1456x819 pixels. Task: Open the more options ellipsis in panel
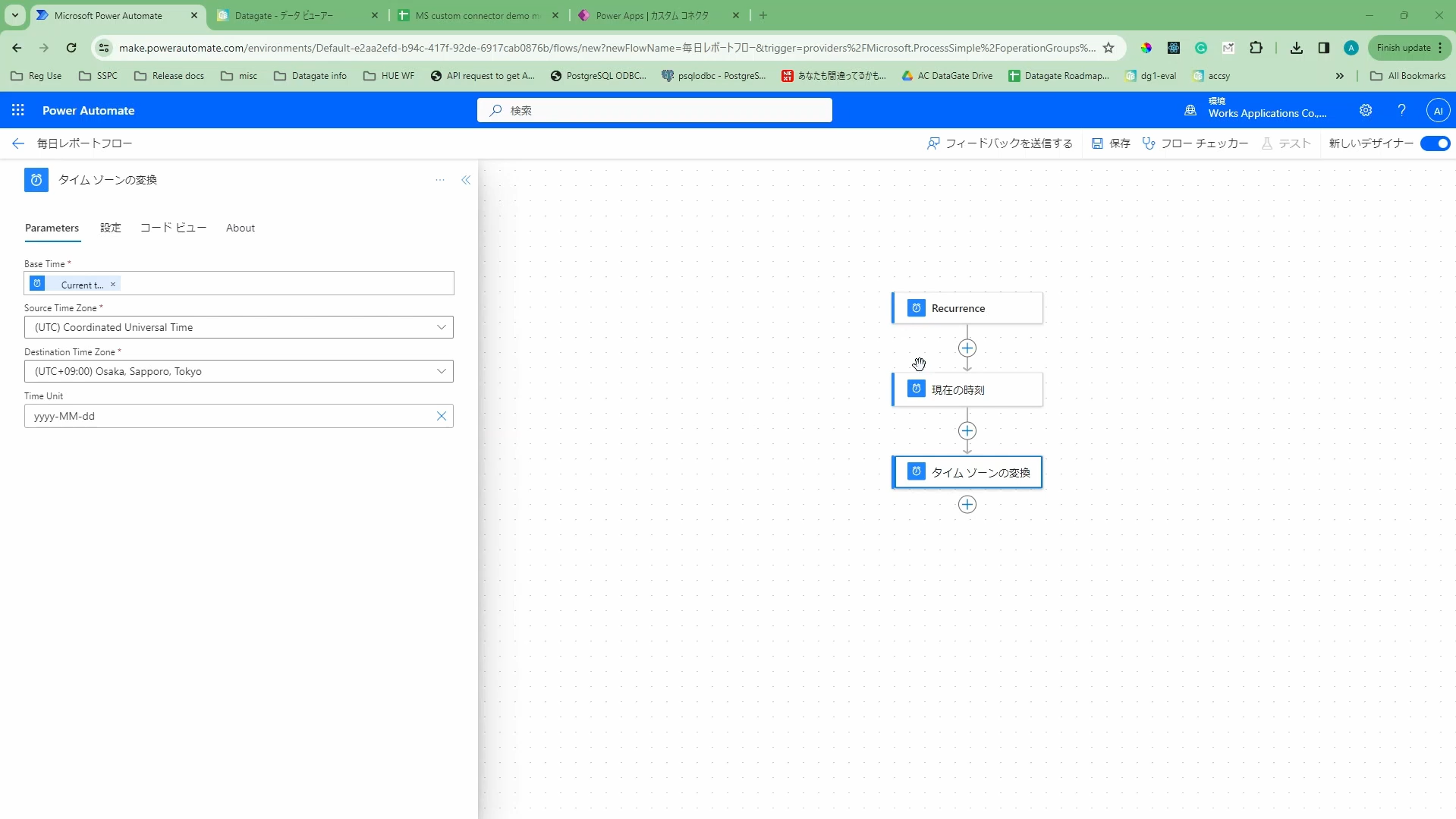point(440,180)
